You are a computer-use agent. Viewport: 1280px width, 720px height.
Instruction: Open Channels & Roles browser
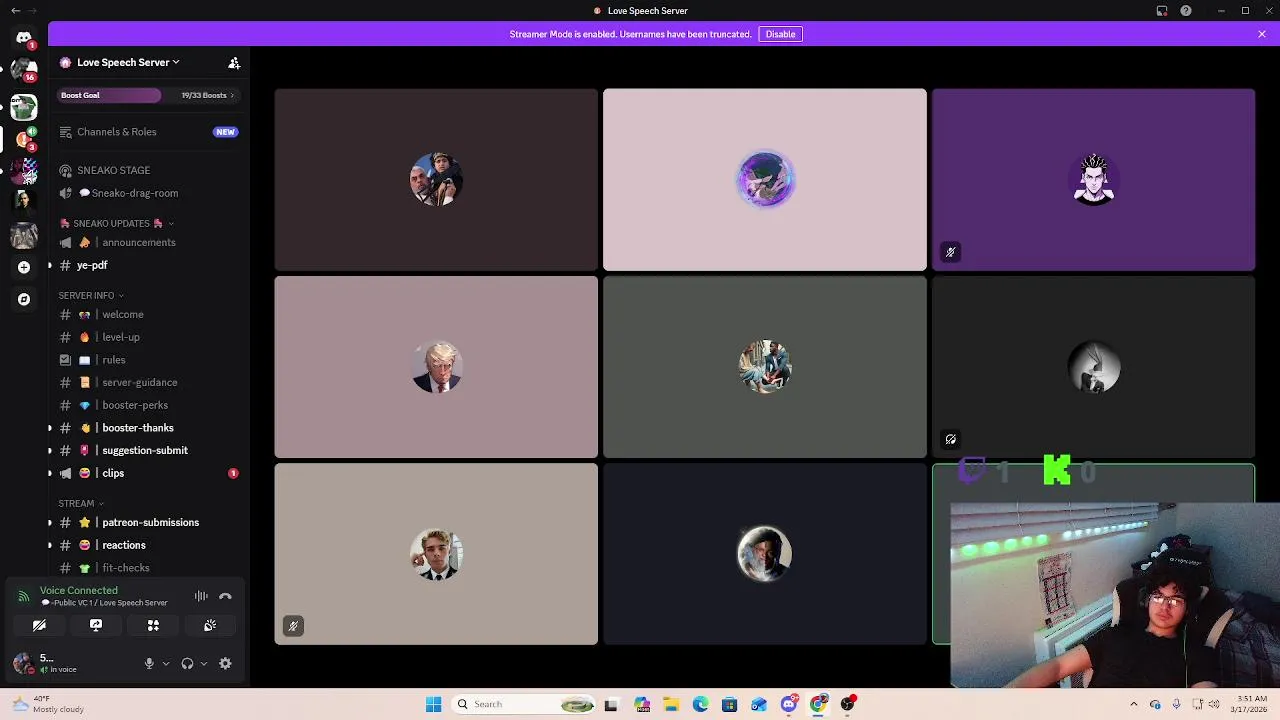pyautogui.click(x=149, y=132)
